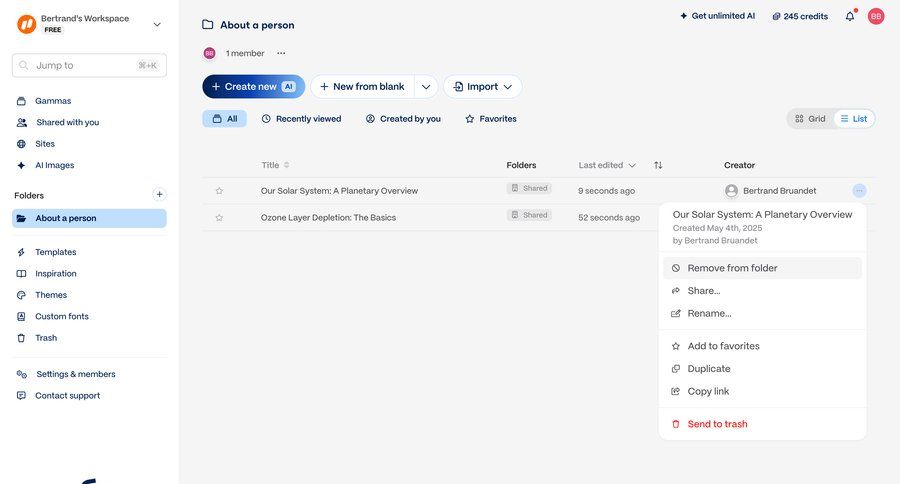This screenshot has width=900, height=484.
Task: Star Ozone Layer Depletion row as favorite
Action: pos(219,218)
